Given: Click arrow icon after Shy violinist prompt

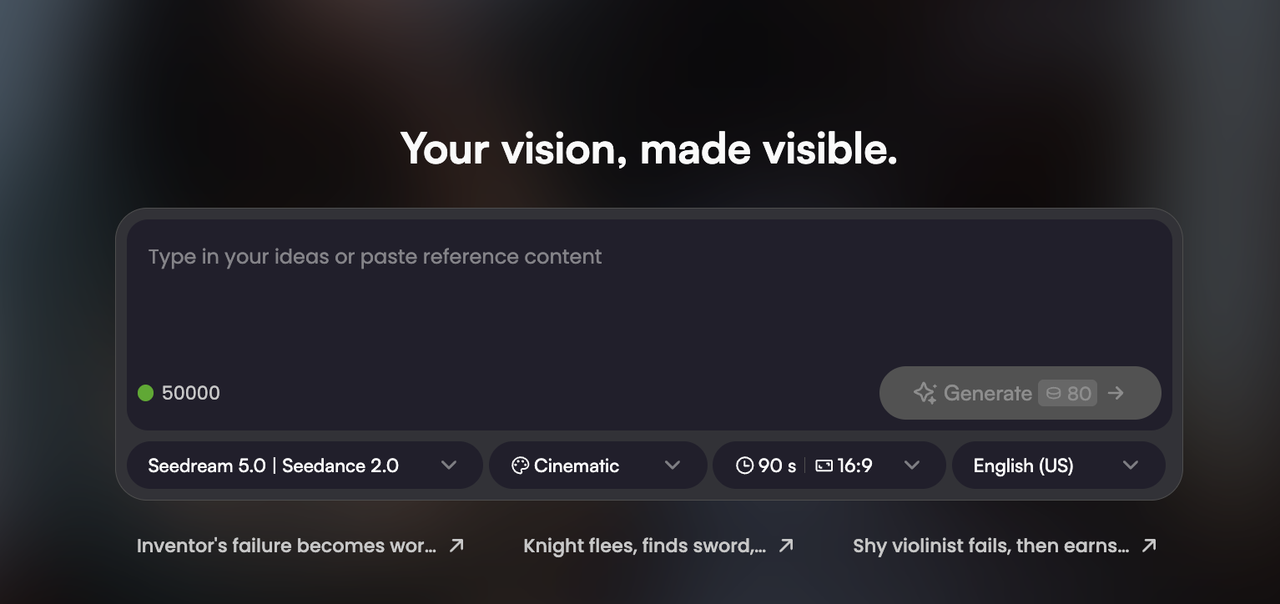Looking at the screenshot, I should 1149,545.
